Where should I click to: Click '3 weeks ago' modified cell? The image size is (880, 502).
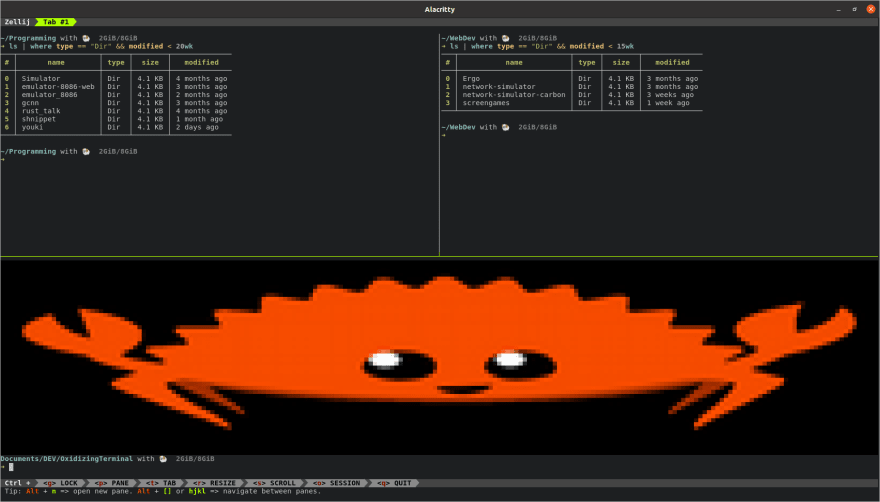[670, 95]
